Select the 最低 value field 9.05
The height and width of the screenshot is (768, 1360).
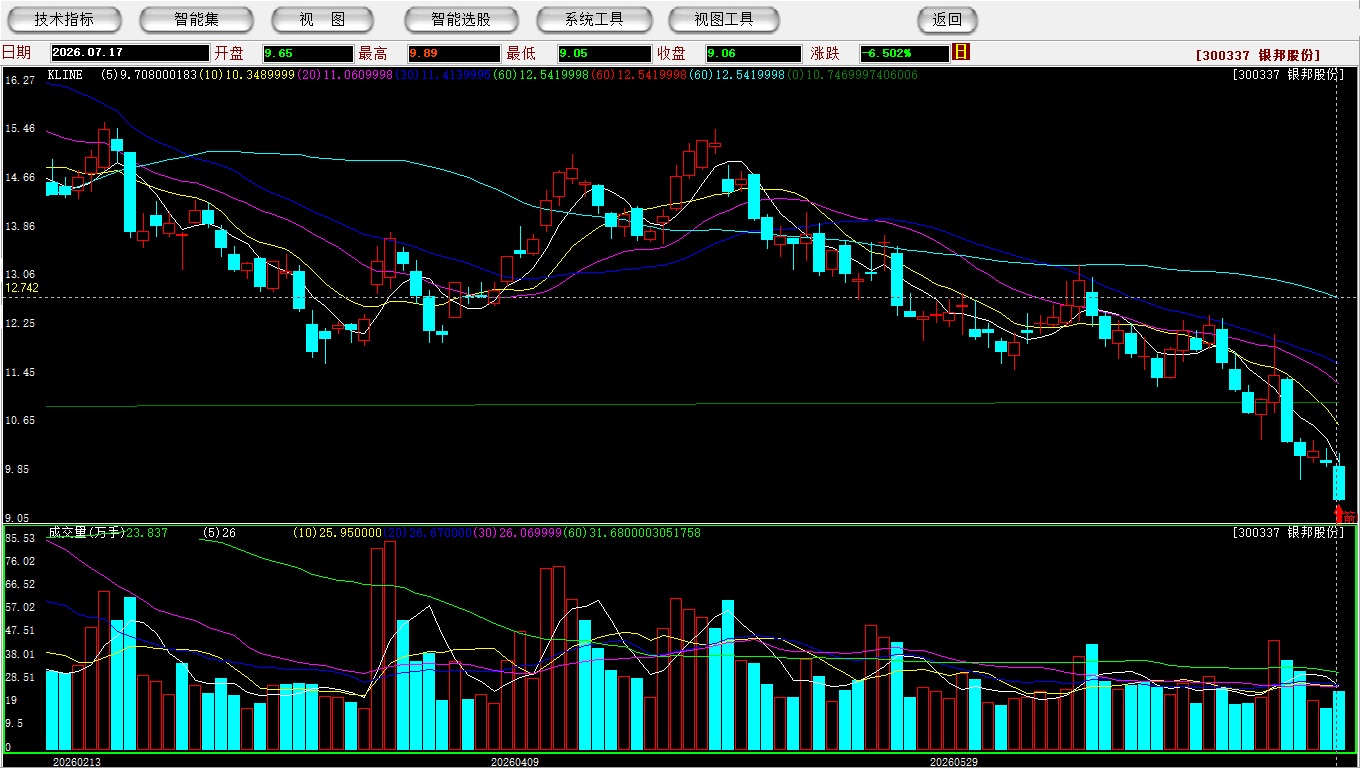coord(605,53)
